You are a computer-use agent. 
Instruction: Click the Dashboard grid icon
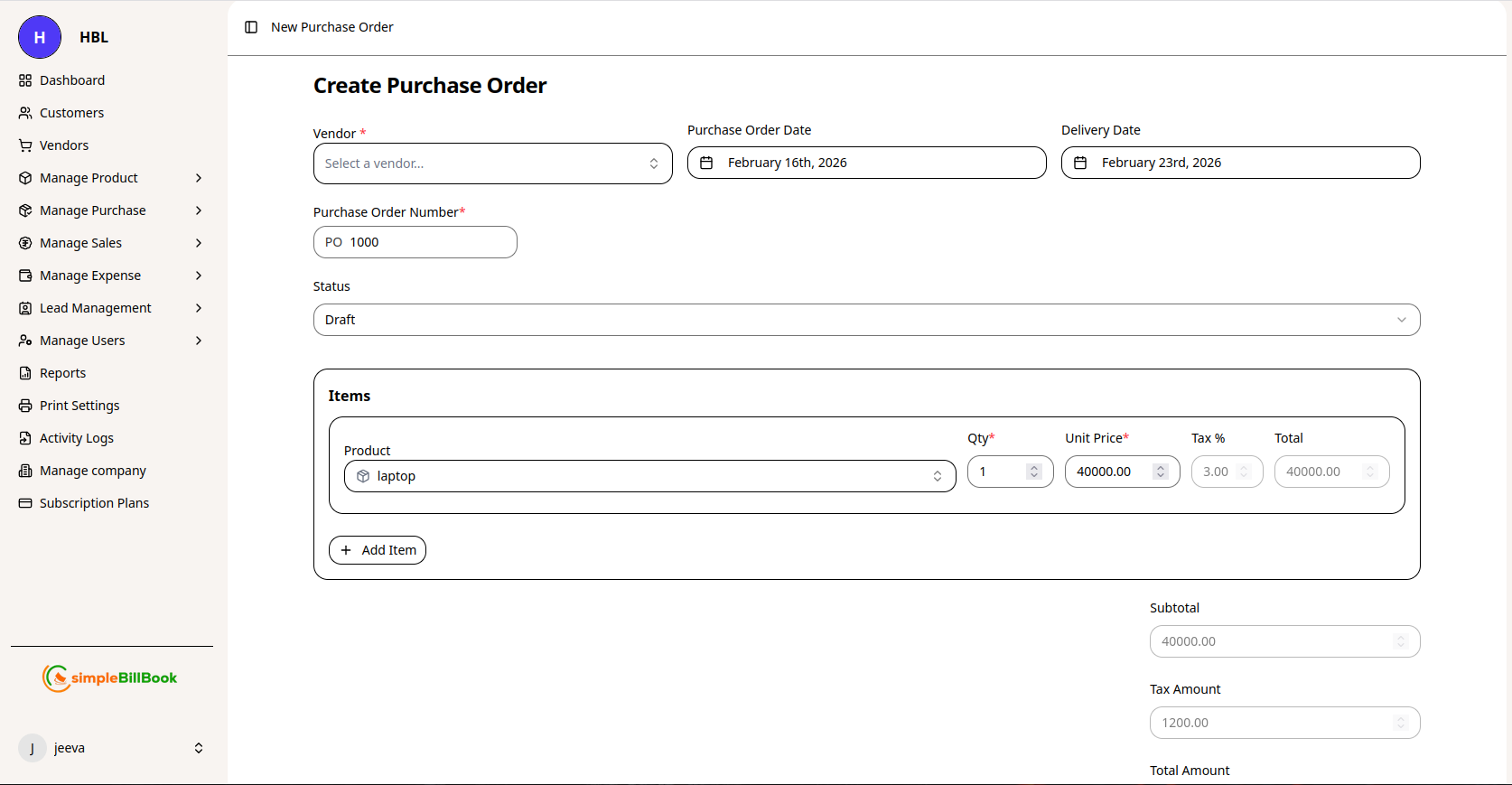click(x=25, y=80)
